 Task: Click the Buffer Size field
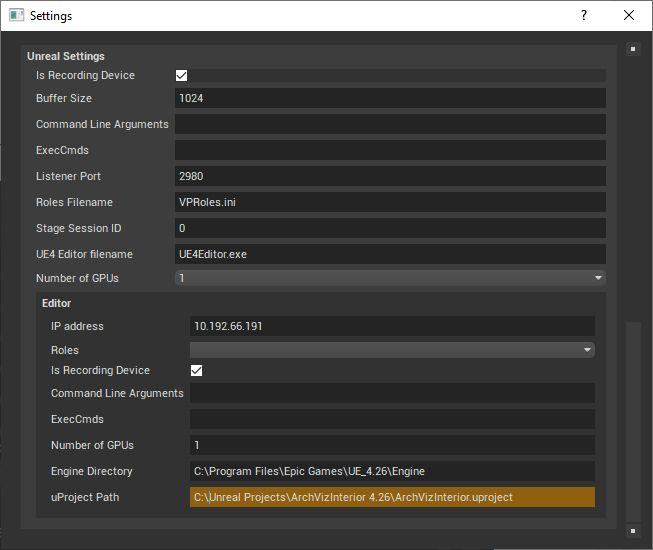(390, 98)
